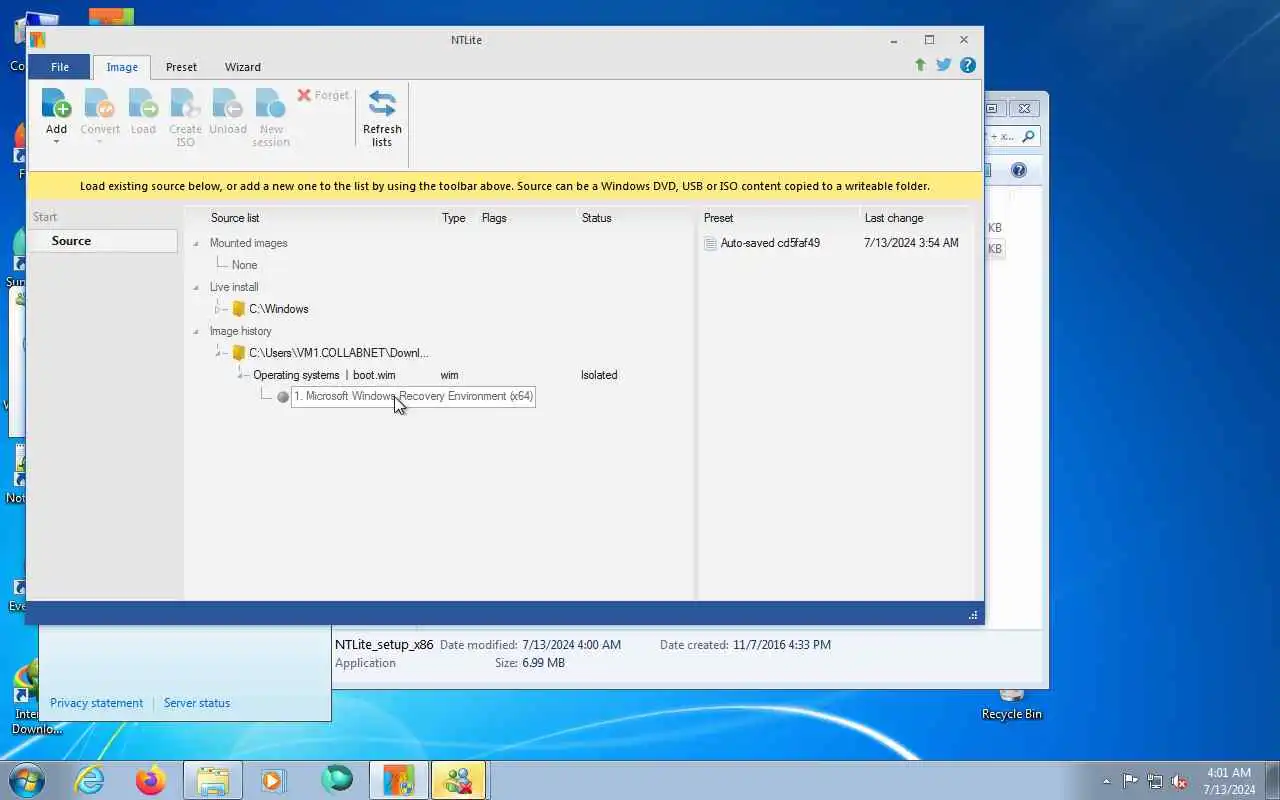Open Firefox from the taskbar

151,780
